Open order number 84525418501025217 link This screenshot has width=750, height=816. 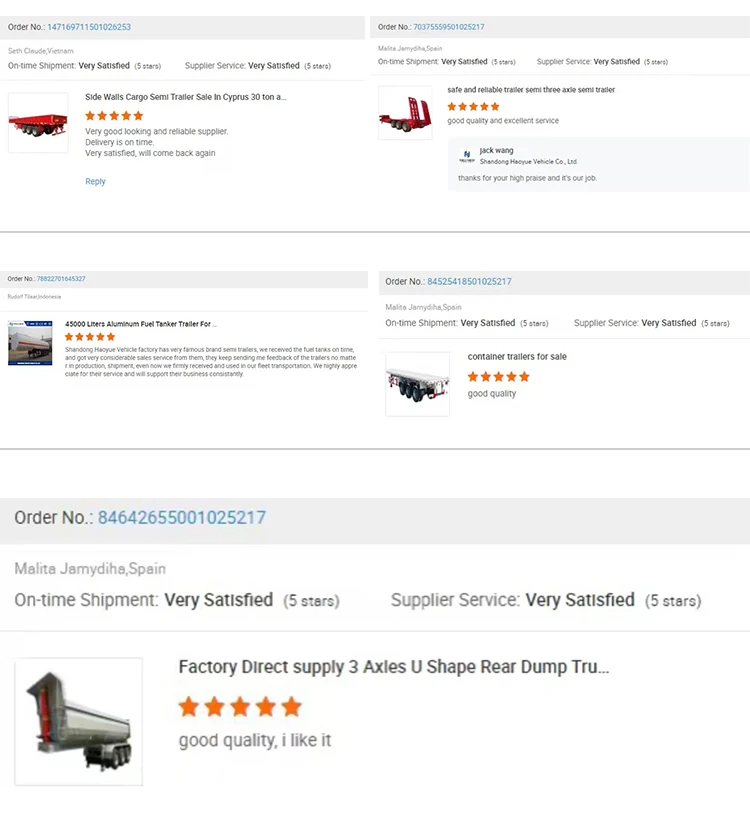469,282
